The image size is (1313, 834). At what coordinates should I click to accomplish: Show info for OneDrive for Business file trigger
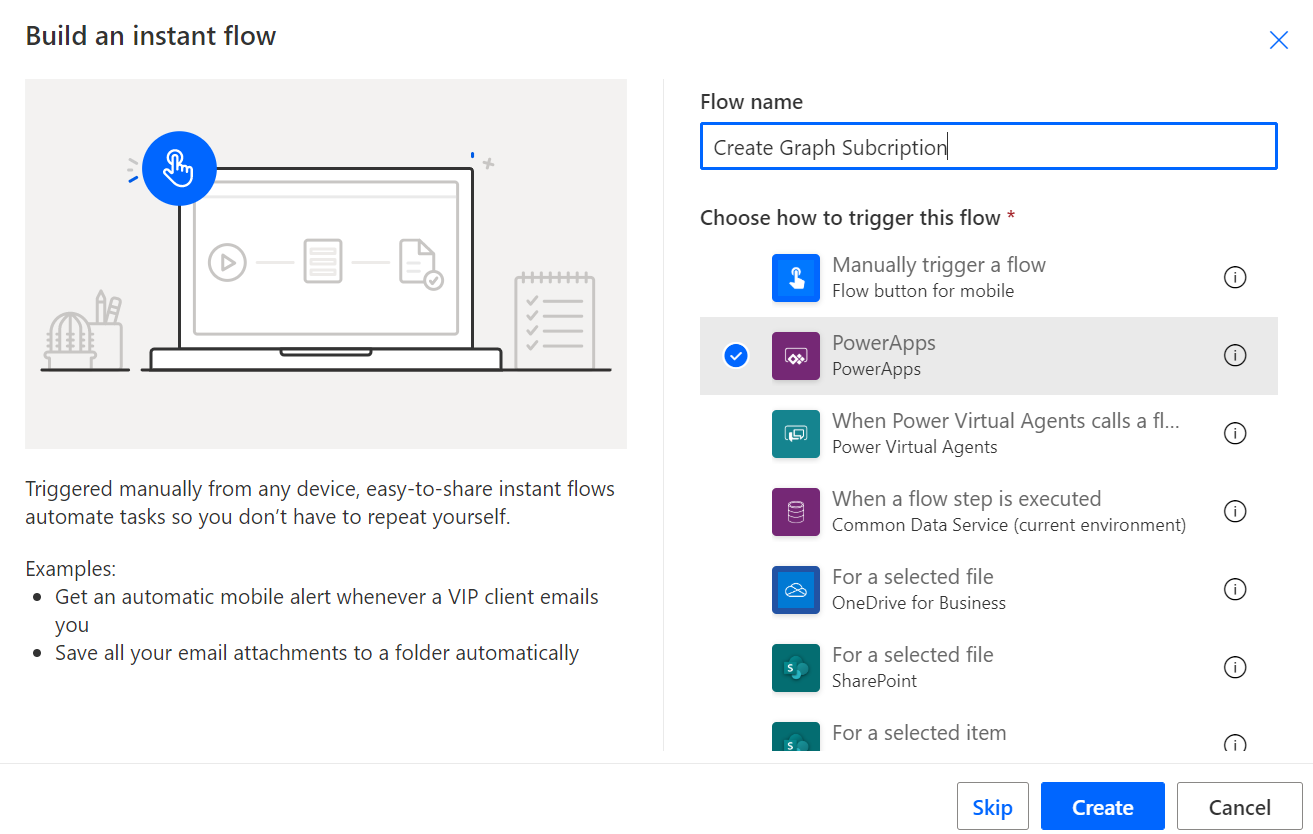click(x=1235, y=590)
